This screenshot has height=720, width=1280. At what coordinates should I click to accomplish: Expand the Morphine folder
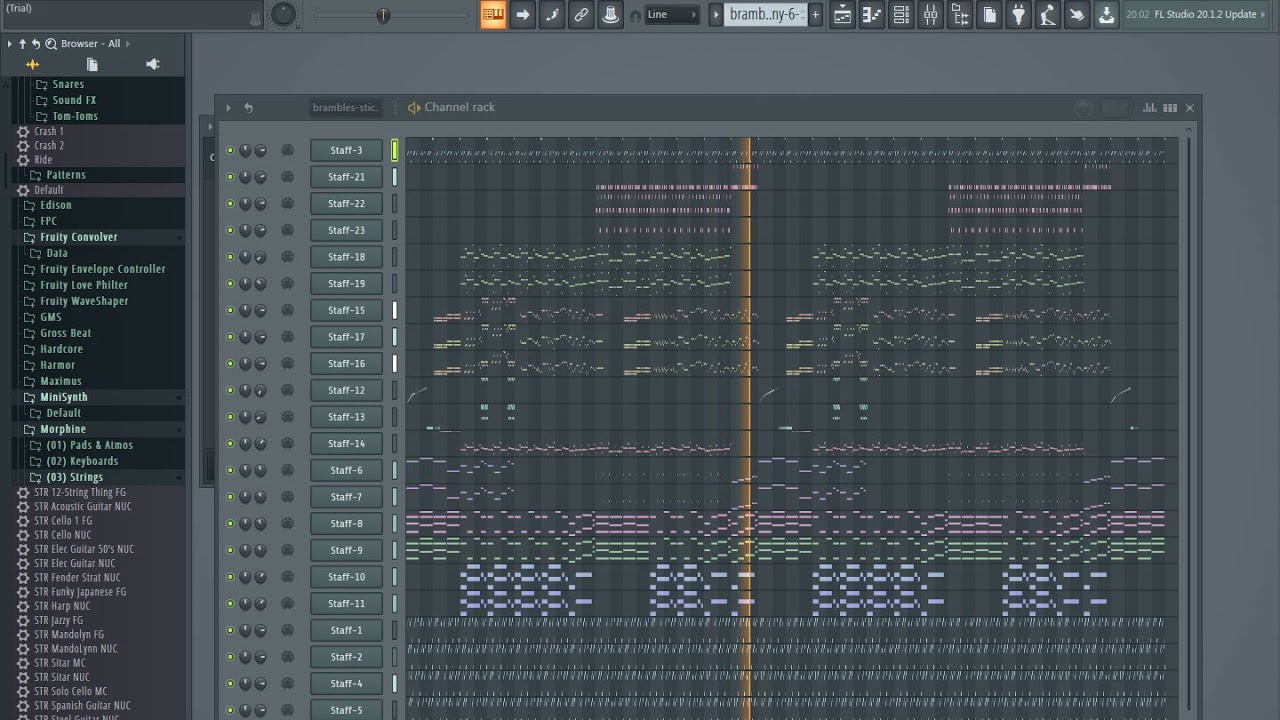(62, 429)
